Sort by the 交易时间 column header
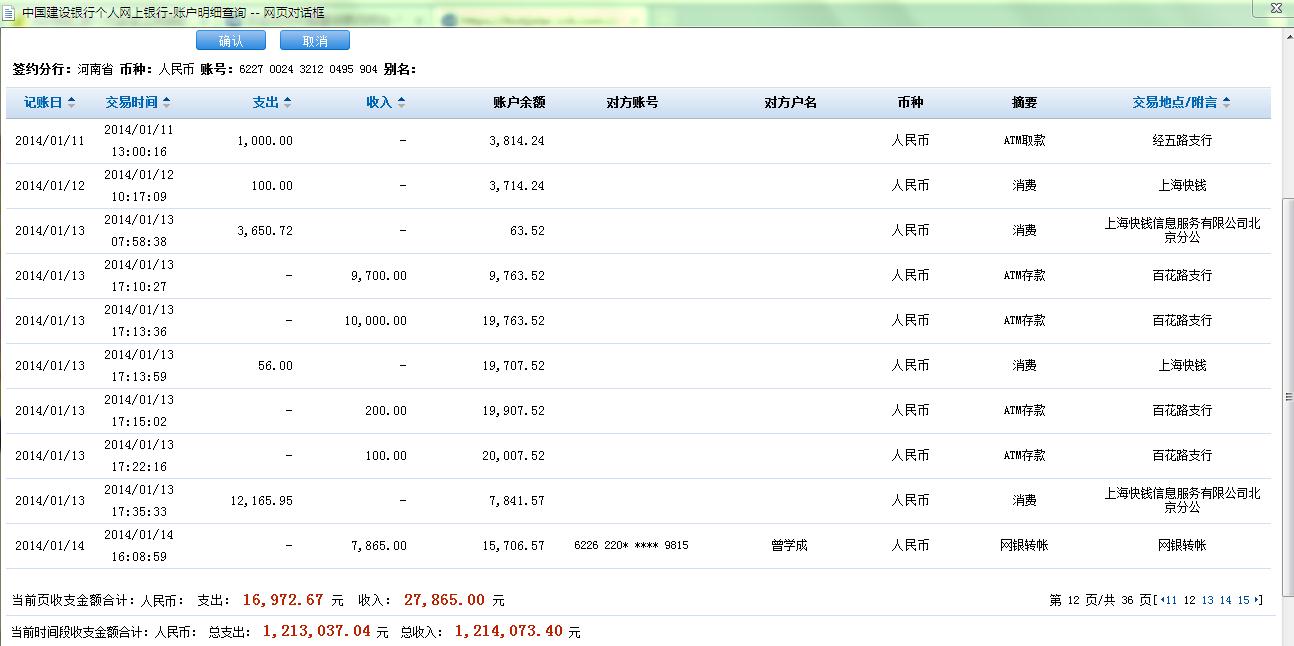1294x646 pixels. click(x=131, y=102)
